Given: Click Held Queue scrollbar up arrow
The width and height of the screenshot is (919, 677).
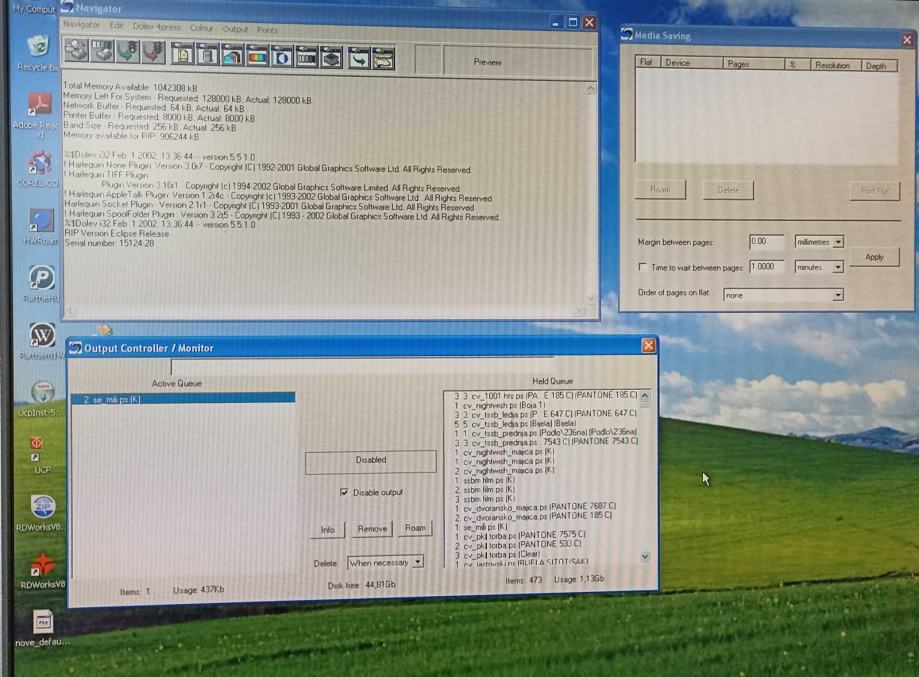Looking at the screenshot, I should click(645, 396).
